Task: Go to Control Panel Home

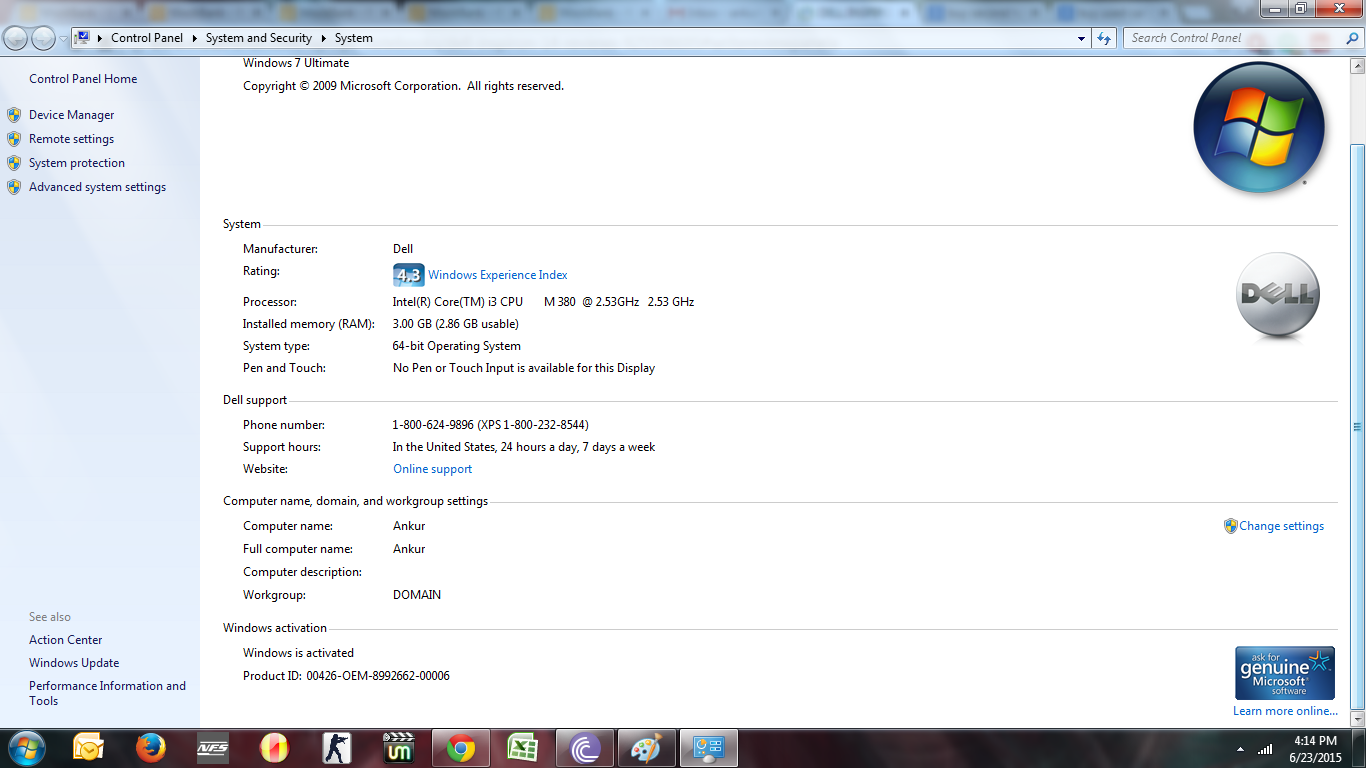Action: point(83,79)
